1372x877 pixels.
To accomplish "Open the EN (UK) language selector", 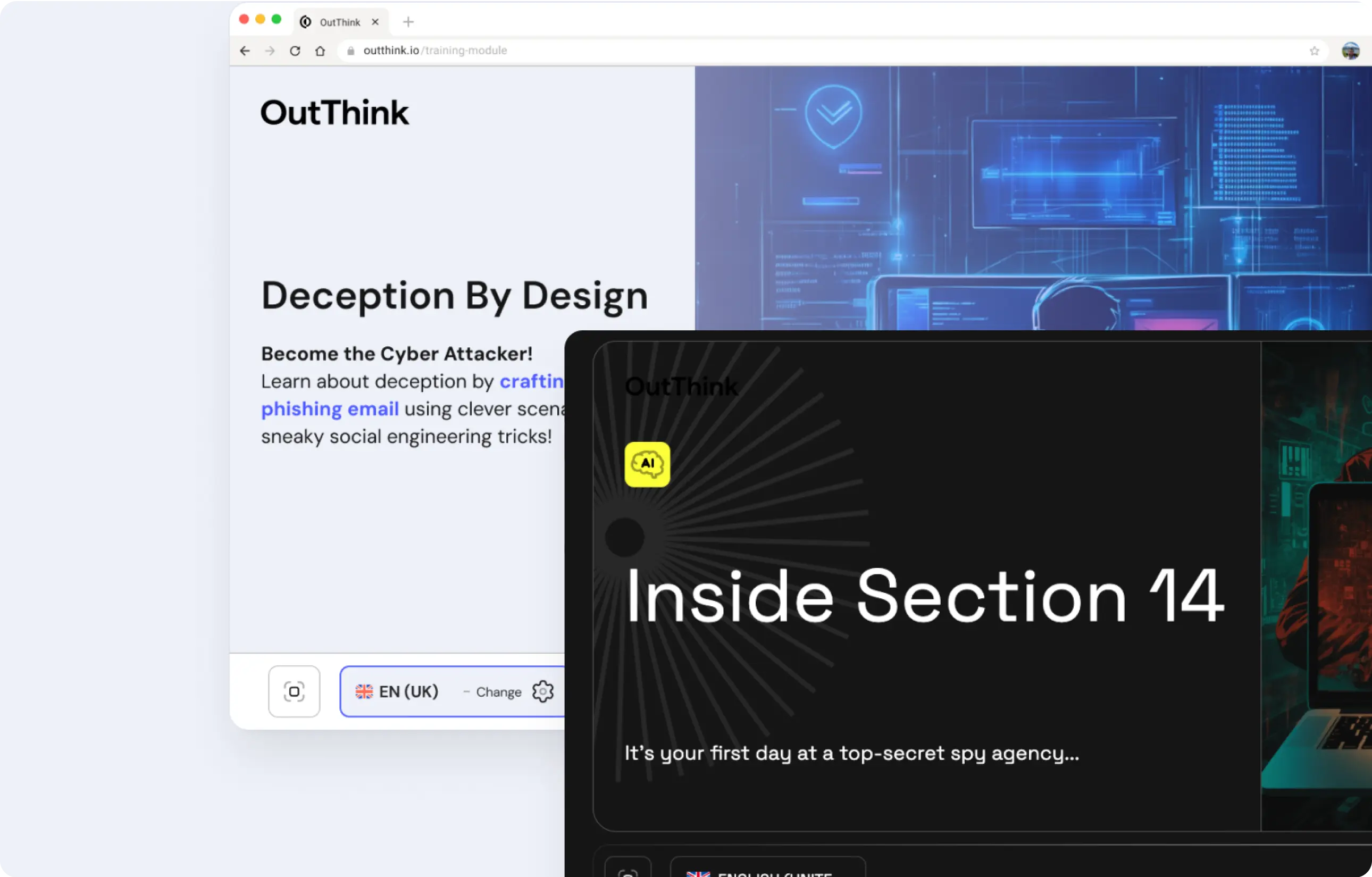I will click(453, 691).
